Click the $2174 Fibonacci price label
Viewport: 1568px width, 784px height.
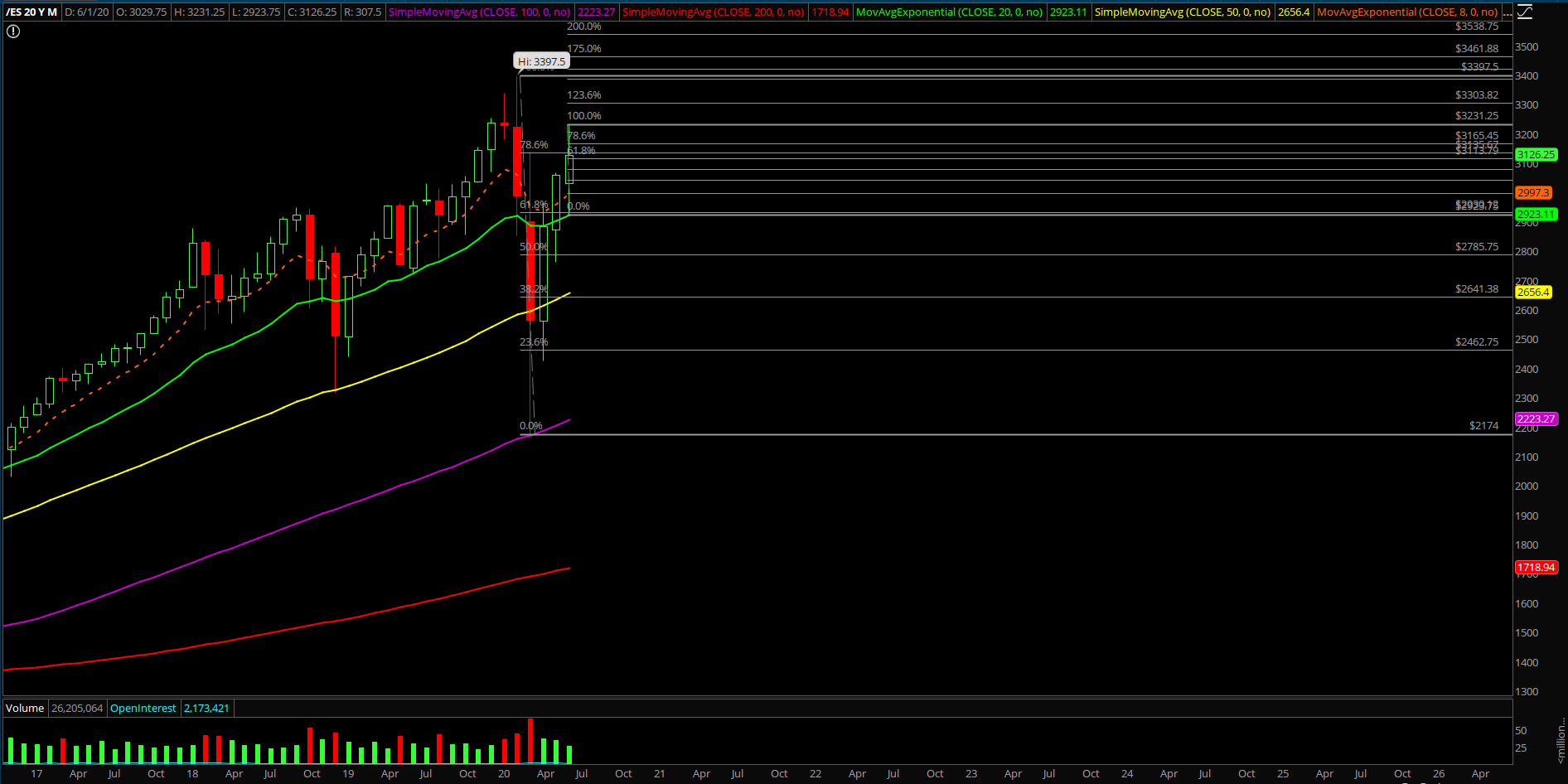[1484, 426]
